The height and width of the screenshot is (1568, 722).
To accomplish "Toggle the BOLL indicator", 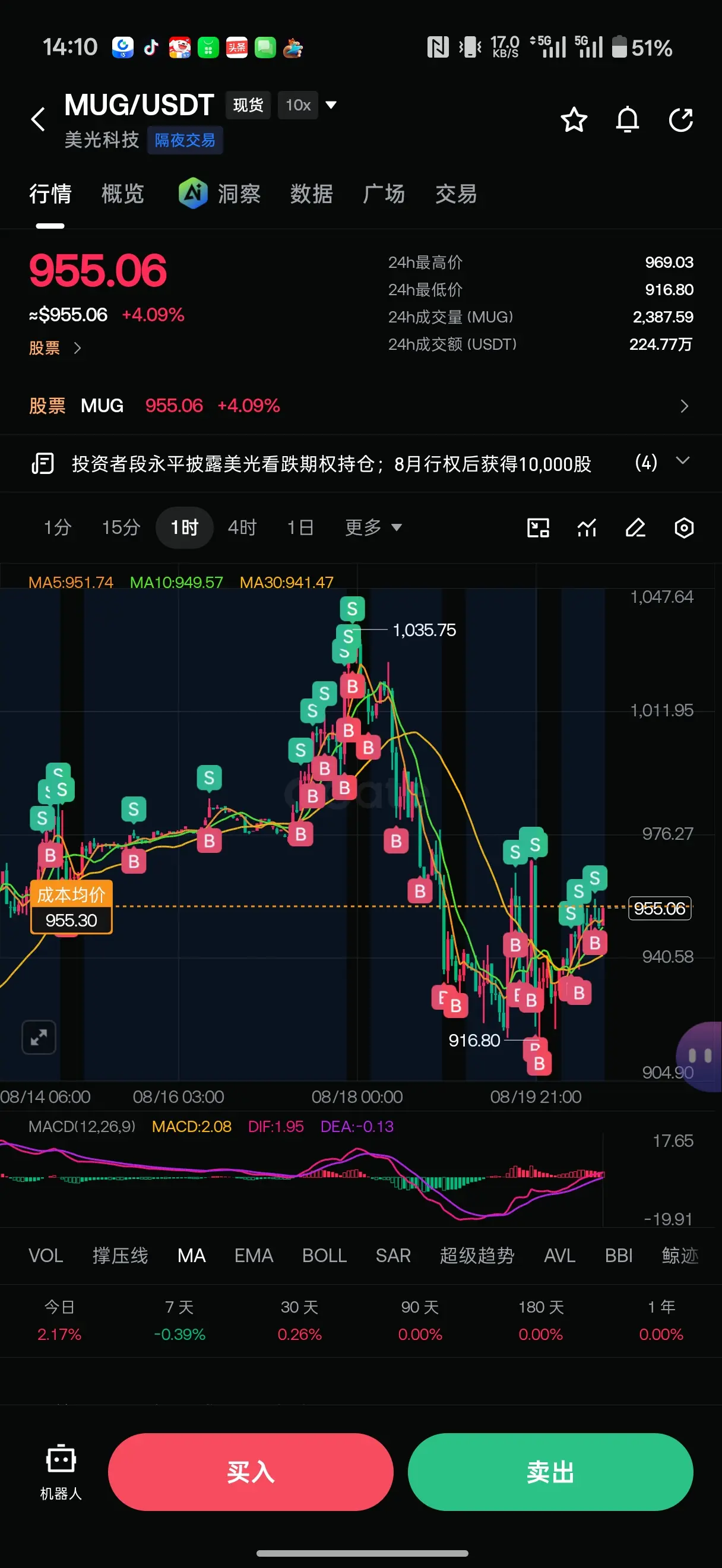I will (x=324, y=1255).
